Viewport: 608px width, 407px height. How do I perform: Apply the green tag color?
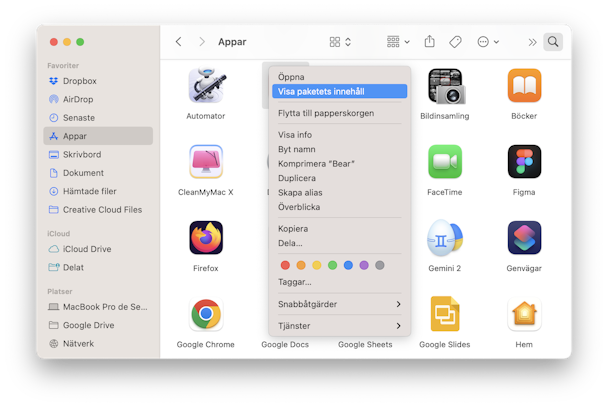pos(332,265)
